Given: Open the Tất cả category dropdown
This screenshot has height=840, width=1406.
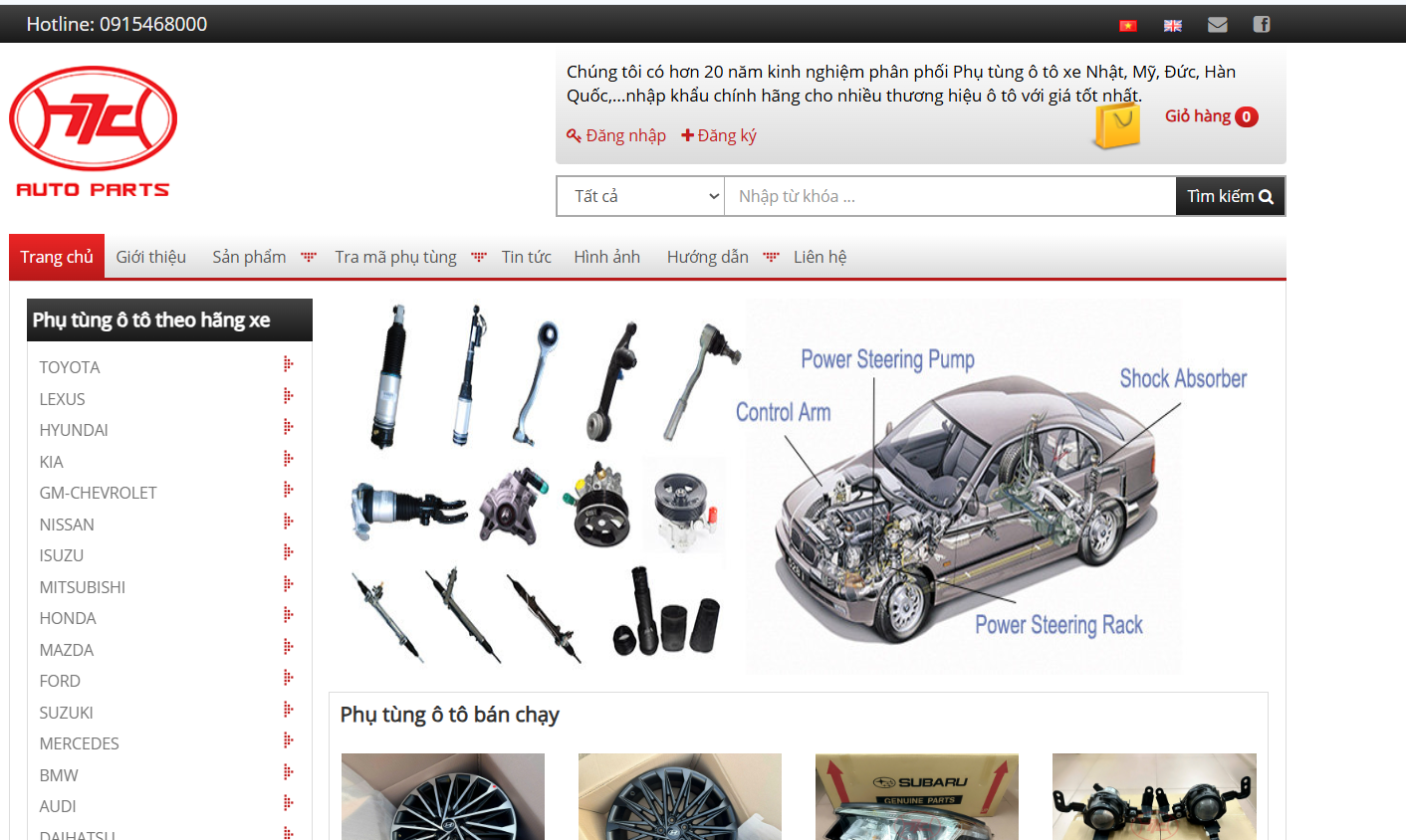Looking at the screenshot, I should [640, 196].
